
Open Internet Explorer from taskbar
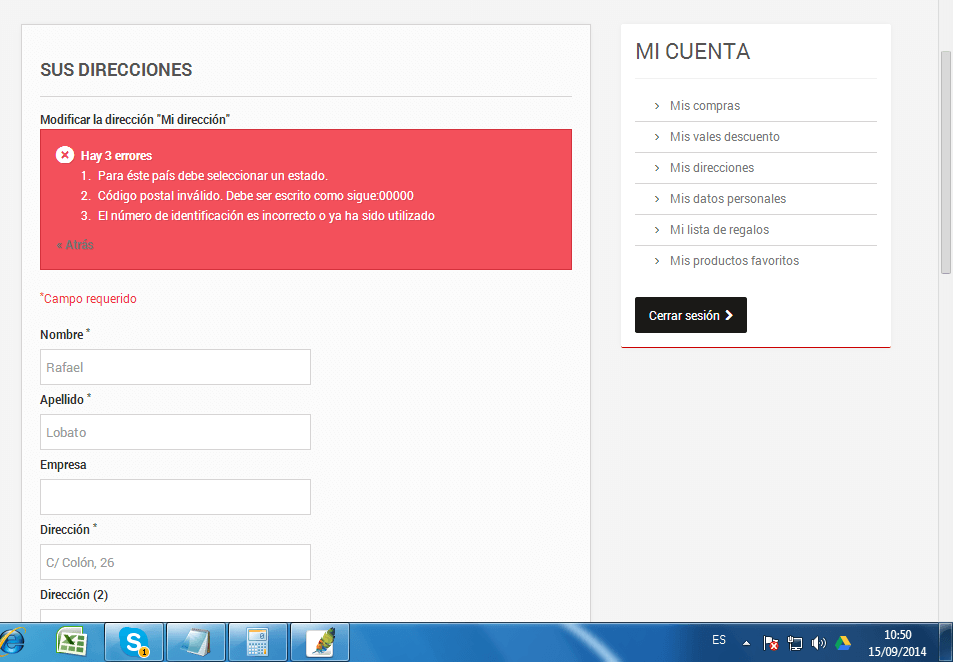tap(12, 642)
